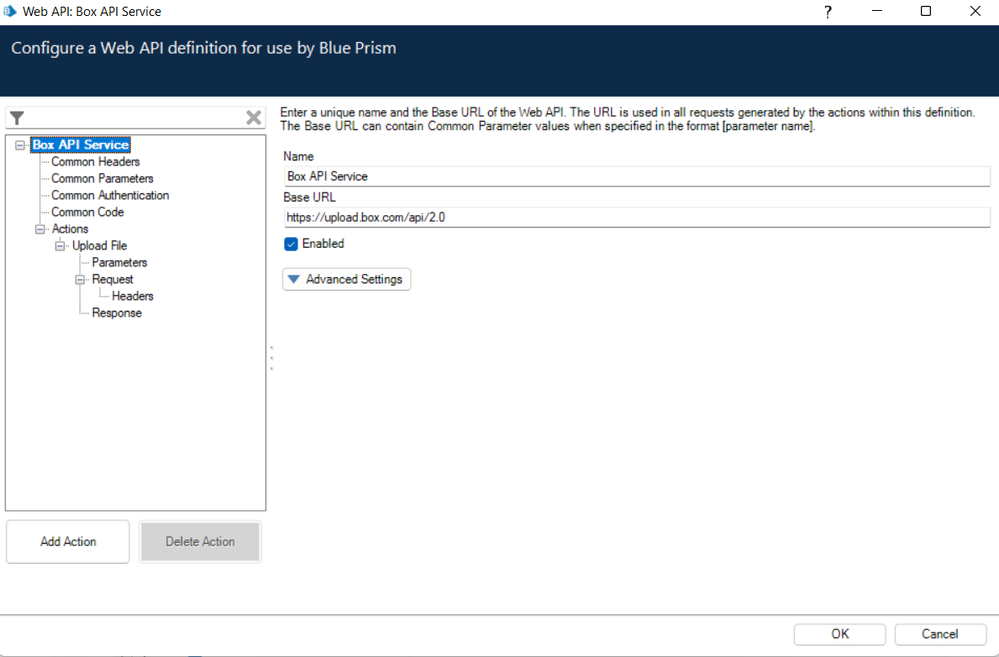This screenshot has width=999, height=657.
Task: Click the panel splitter handle
Action: 271,358
